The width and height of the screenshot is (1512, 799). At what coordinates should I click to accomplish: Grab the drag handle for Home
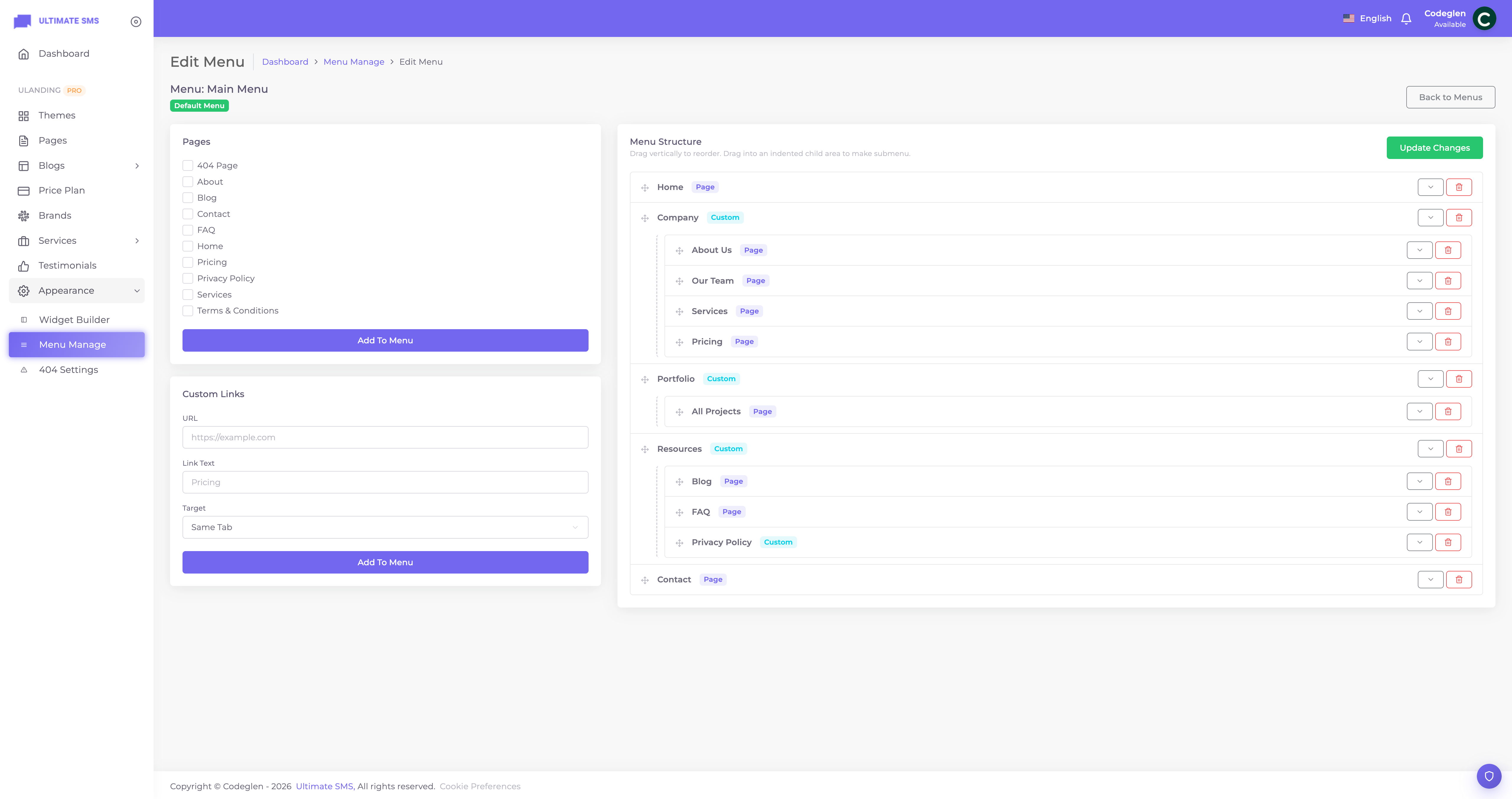click(644, 187)
